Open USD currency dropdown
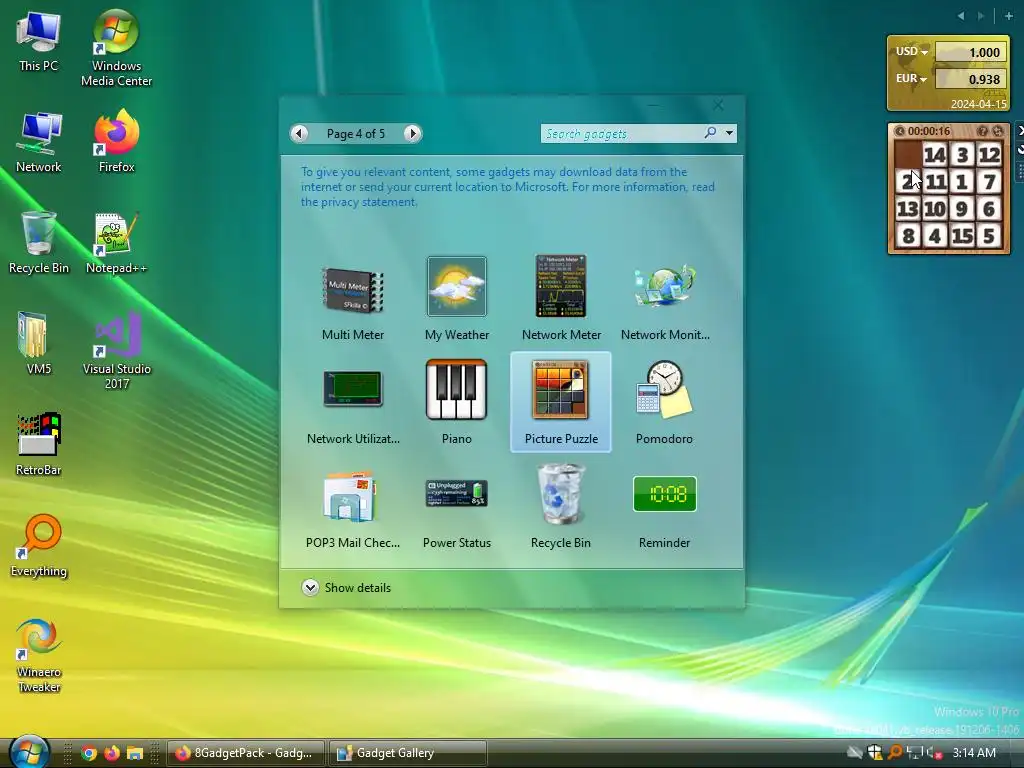 click(912, 52)
